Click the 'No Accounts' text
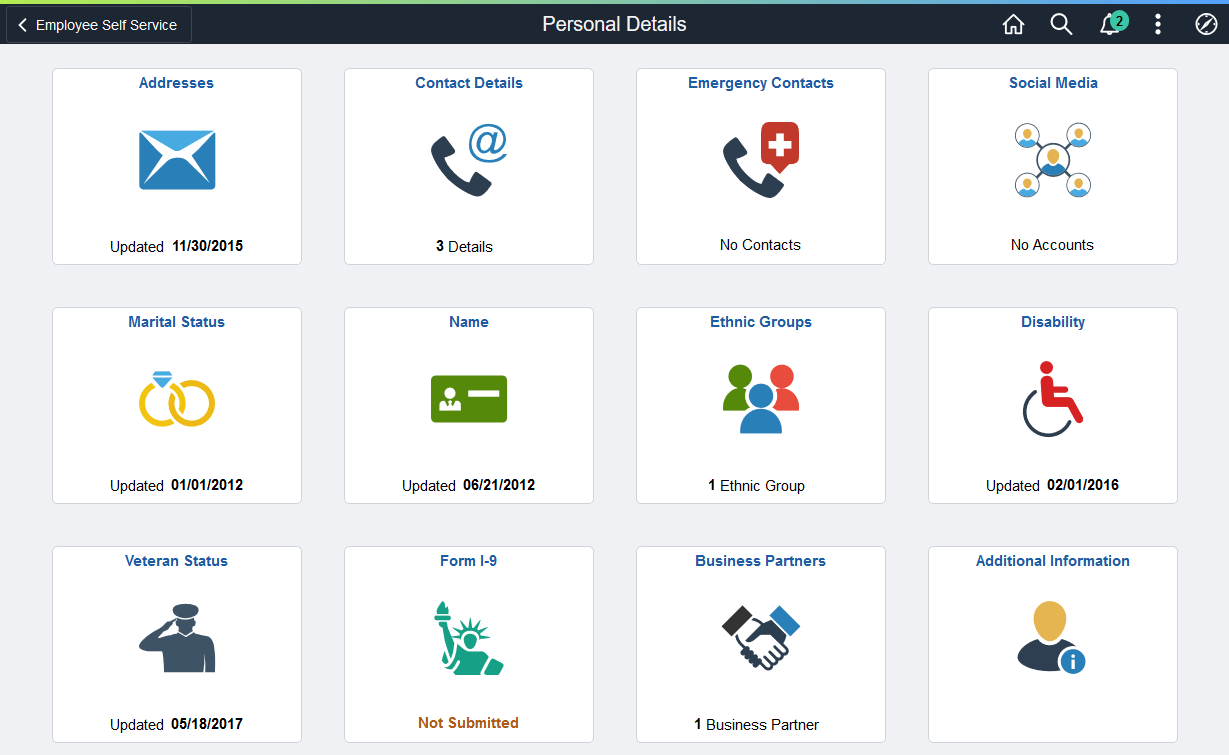This screenshot has height=755, width=1229. tap(1053, 244)
